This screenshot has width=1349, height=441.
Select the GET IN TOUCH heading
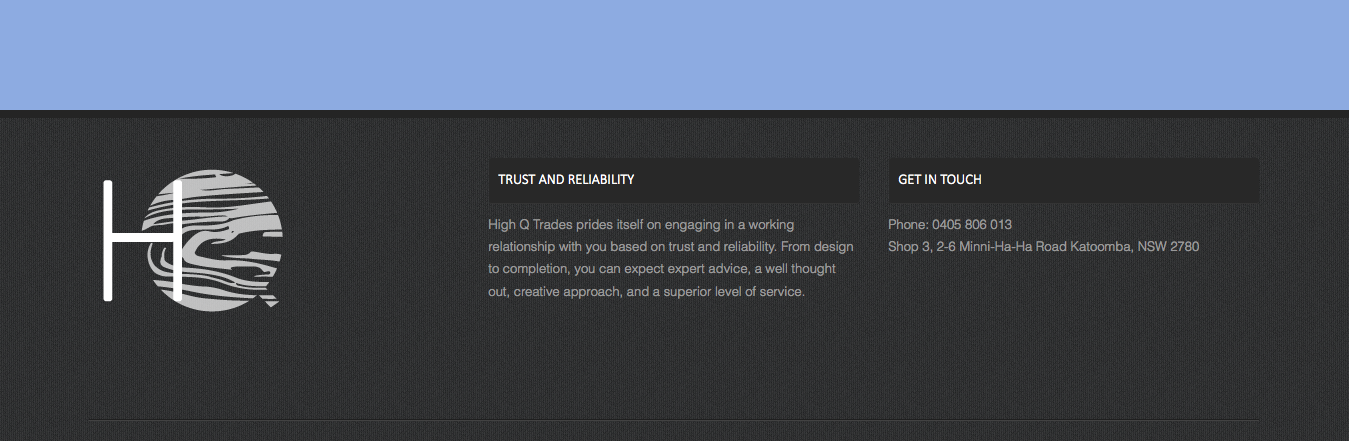point(940,180)
